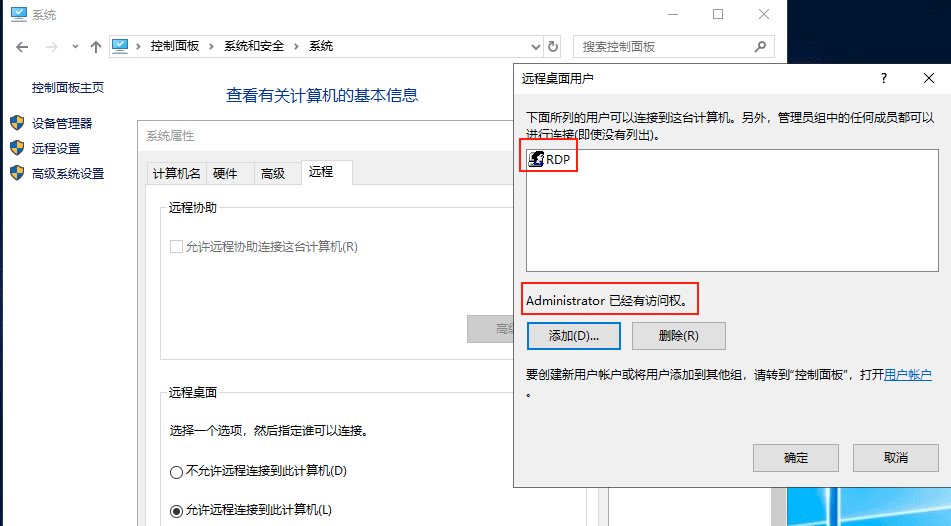This screenshot has height=526, width=951.
Task: Open the 系统和安全 breadcrumb
Action: (254, 46)
